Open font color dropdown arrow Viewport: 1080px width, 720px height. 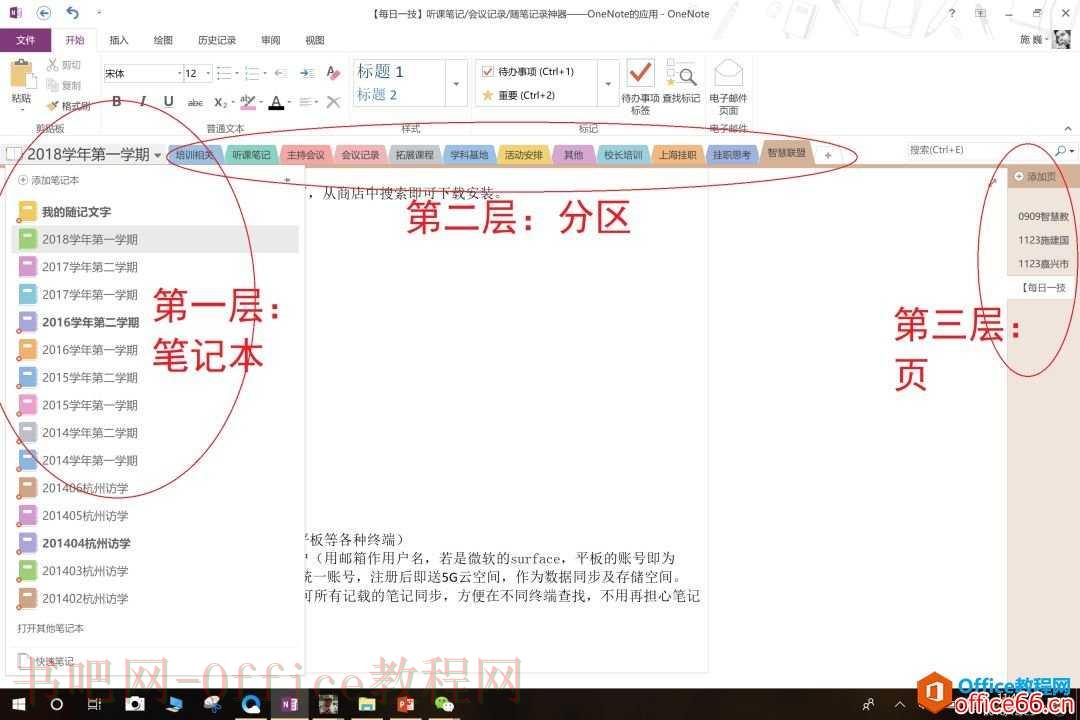(289, 103)
